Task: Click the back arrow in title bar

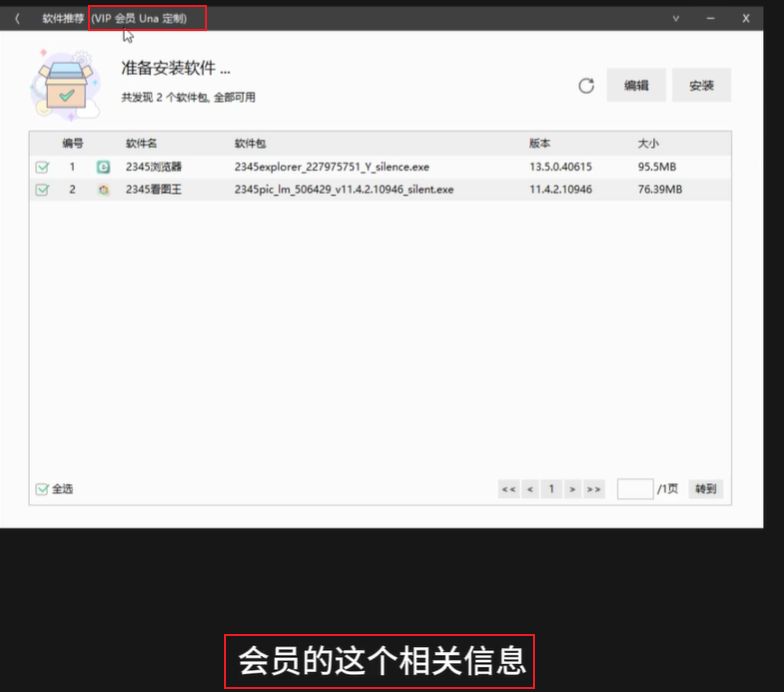Action: 17,19
